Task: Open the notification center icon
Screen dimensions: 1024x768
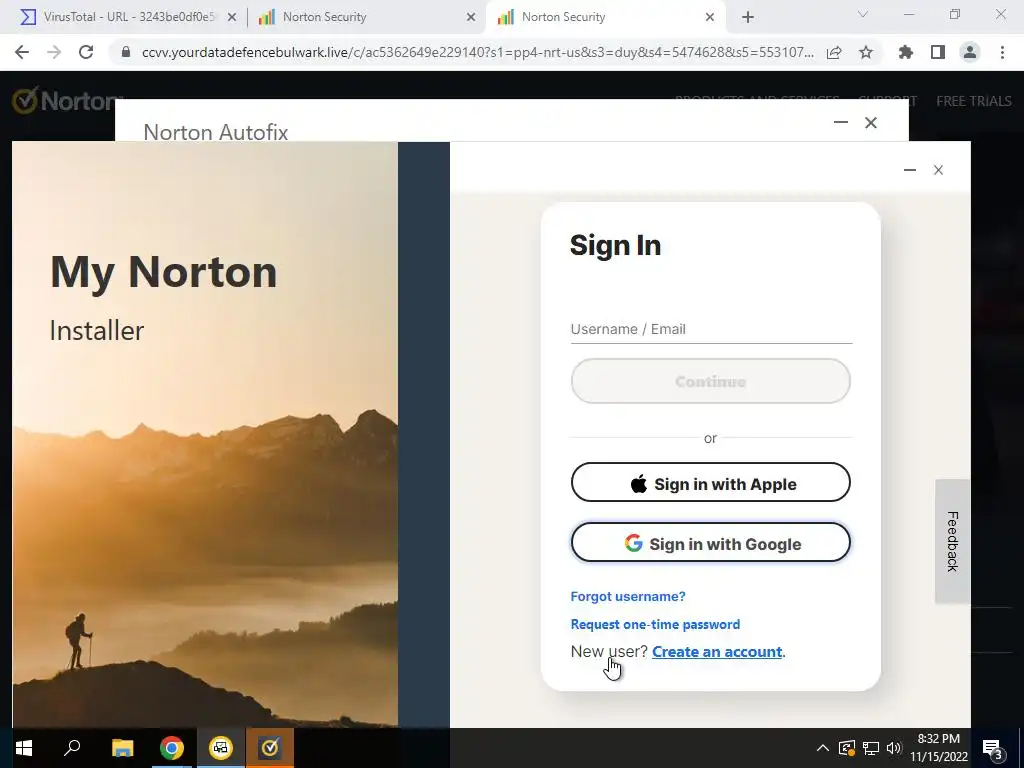Action: (993, 748)
